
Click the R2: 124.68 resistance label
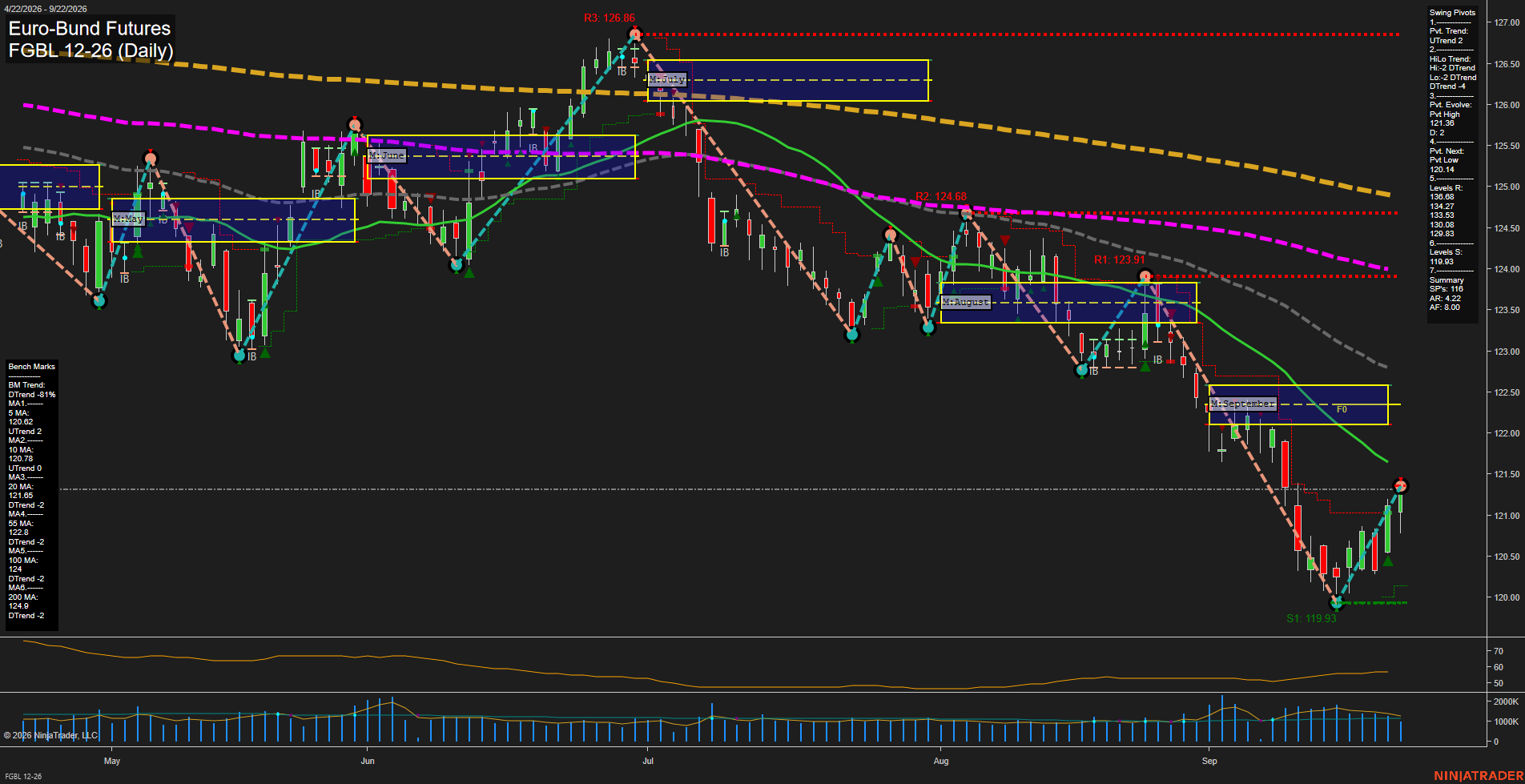tap(941, 196)
